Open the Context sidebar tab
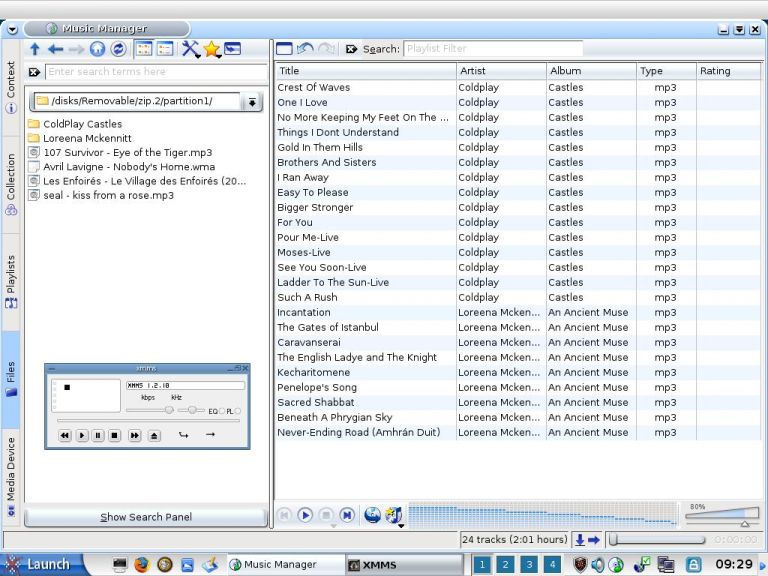Screen dimensions: 768x576 (x=11, y=87)
